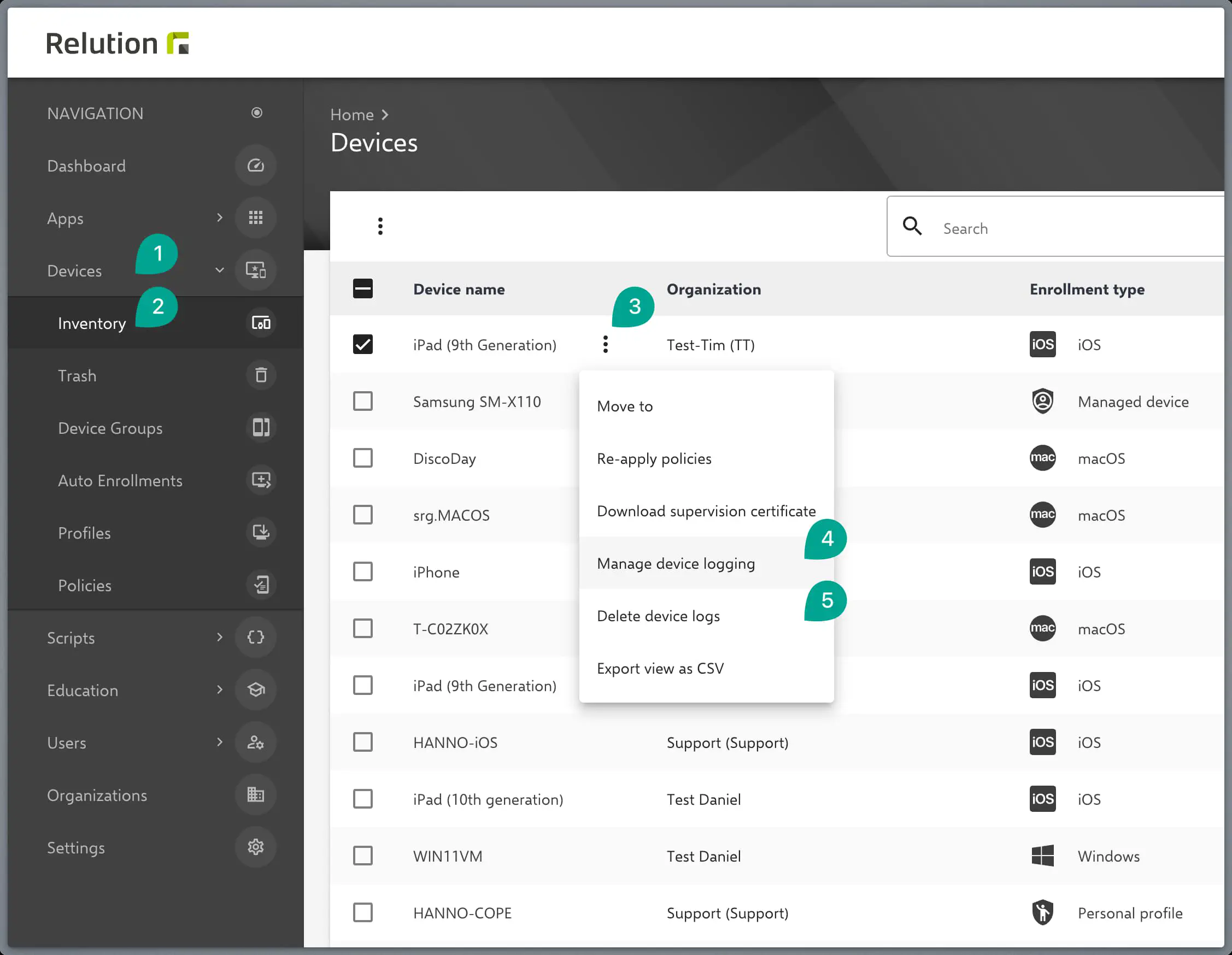
Task: Expand the Organizations entry arrow area
Action: pos(219,795)
